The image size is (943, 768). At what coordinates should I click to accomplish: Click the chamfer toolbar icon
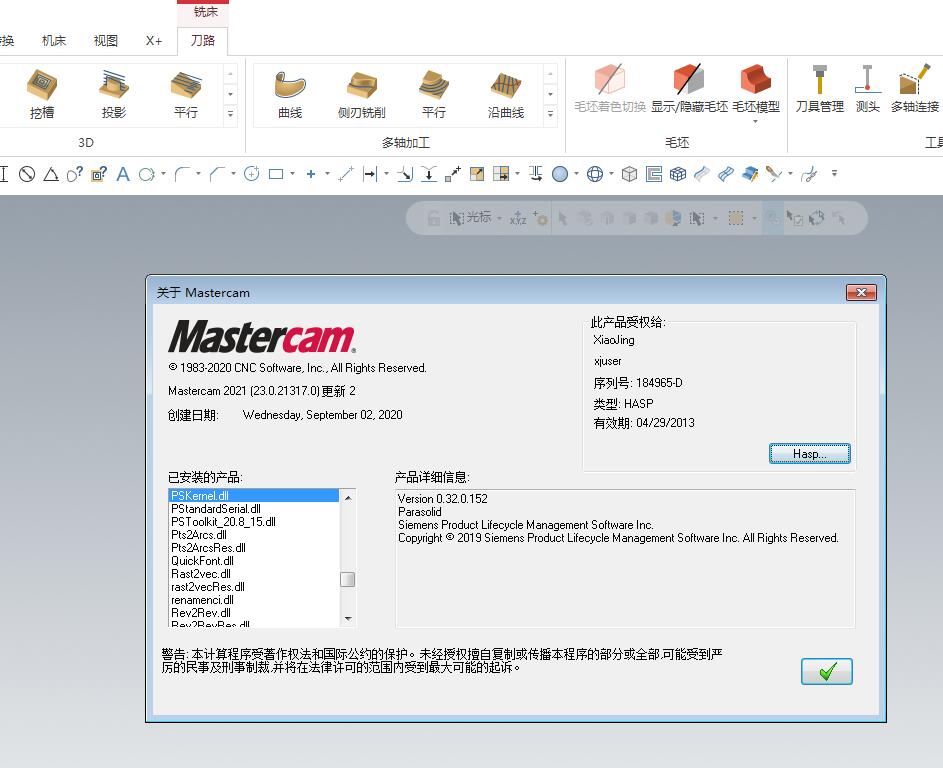click(217, 174)
